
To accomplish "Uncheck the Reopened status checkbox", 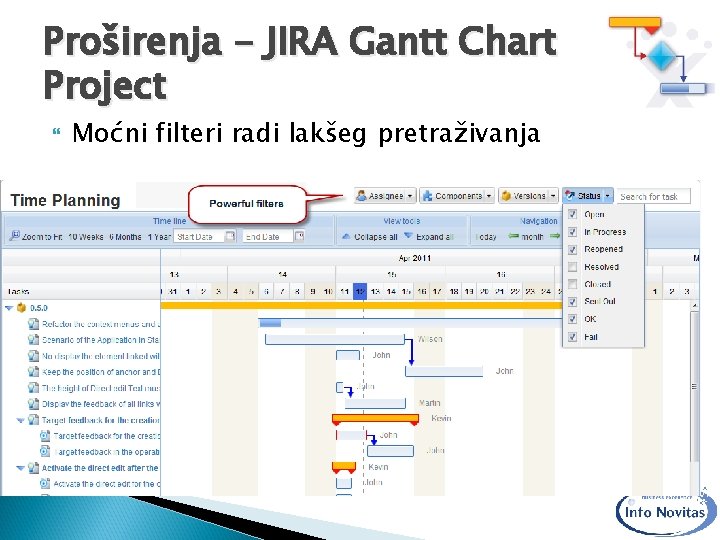I will (572, 249).
